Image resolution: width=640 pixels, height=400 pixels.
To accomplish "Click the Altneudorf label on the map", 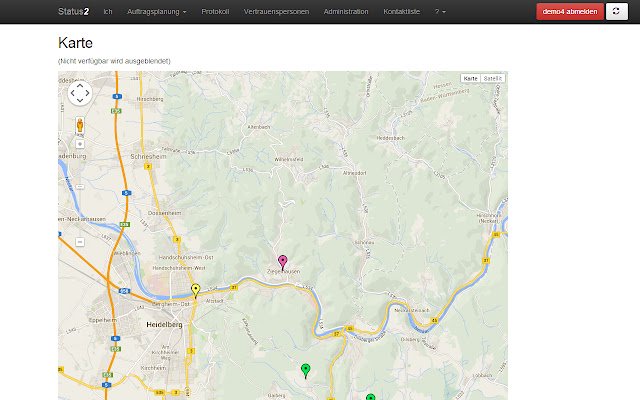I will click(x=354, y=173).
